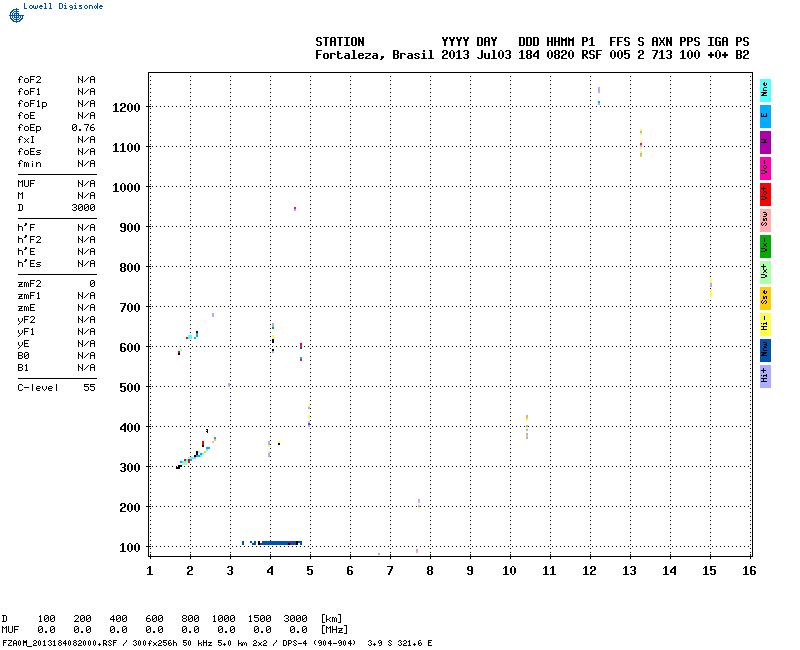This screenshot has height=650, width=800.
Task: Select the dark green Vx- legend swatch
Action: point(765,246)
